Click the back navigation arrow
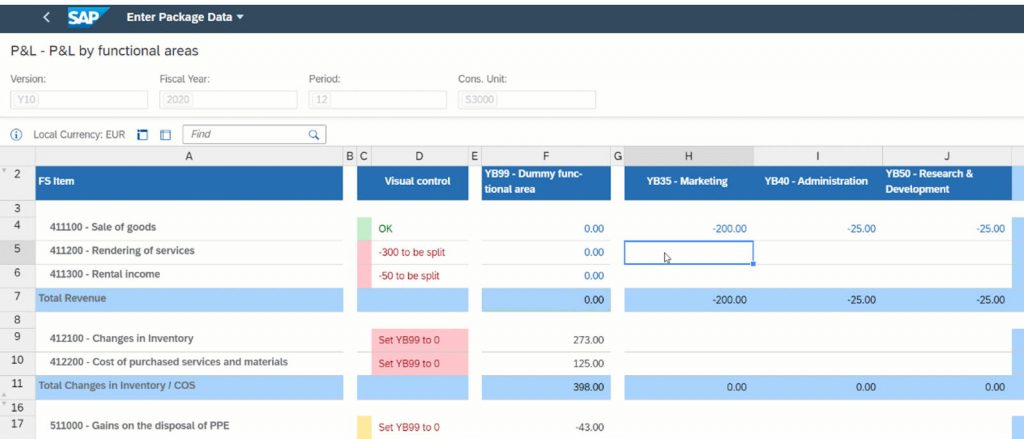 coord(47,17)
